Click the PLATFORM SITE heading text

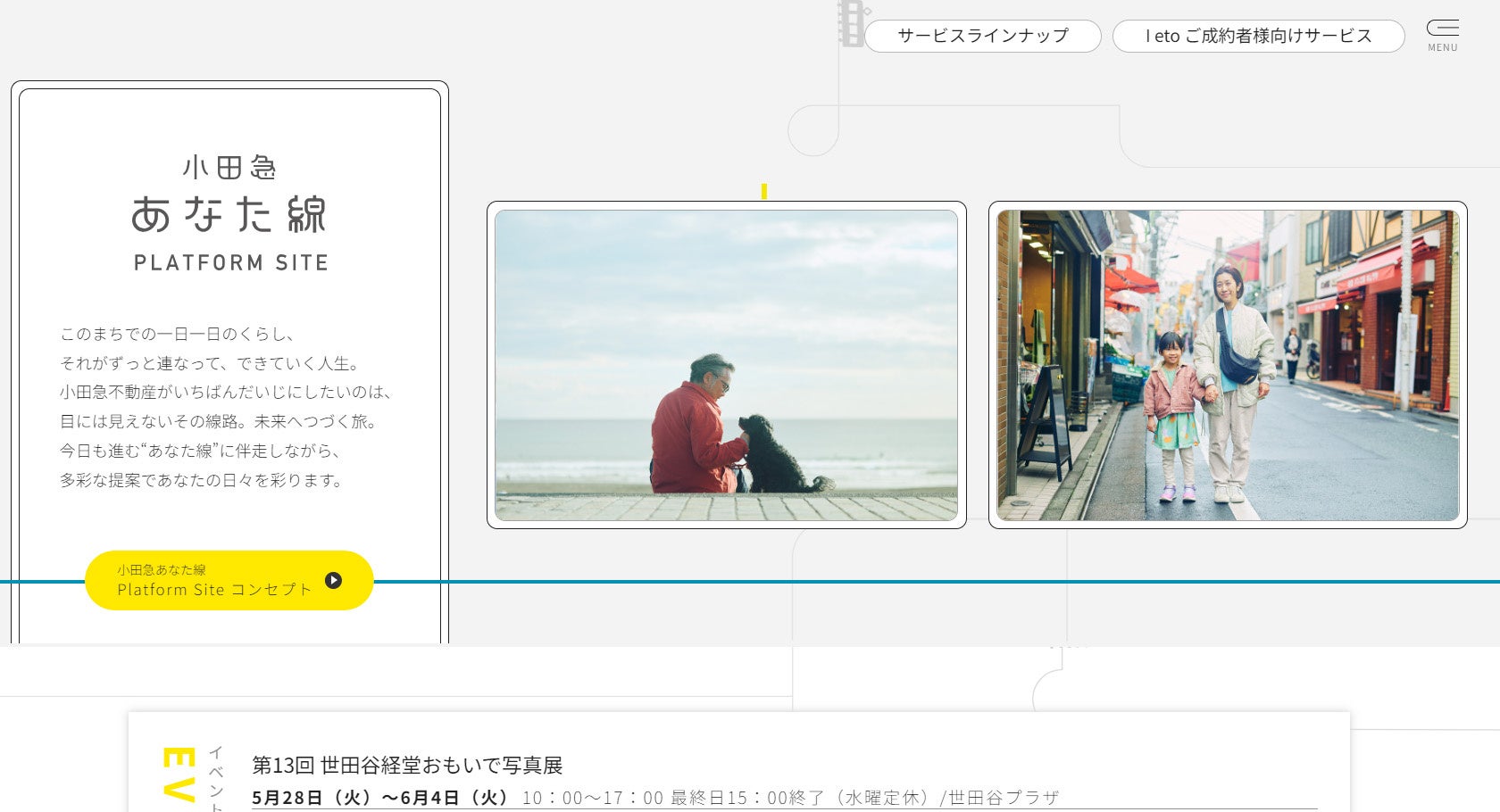231,262
